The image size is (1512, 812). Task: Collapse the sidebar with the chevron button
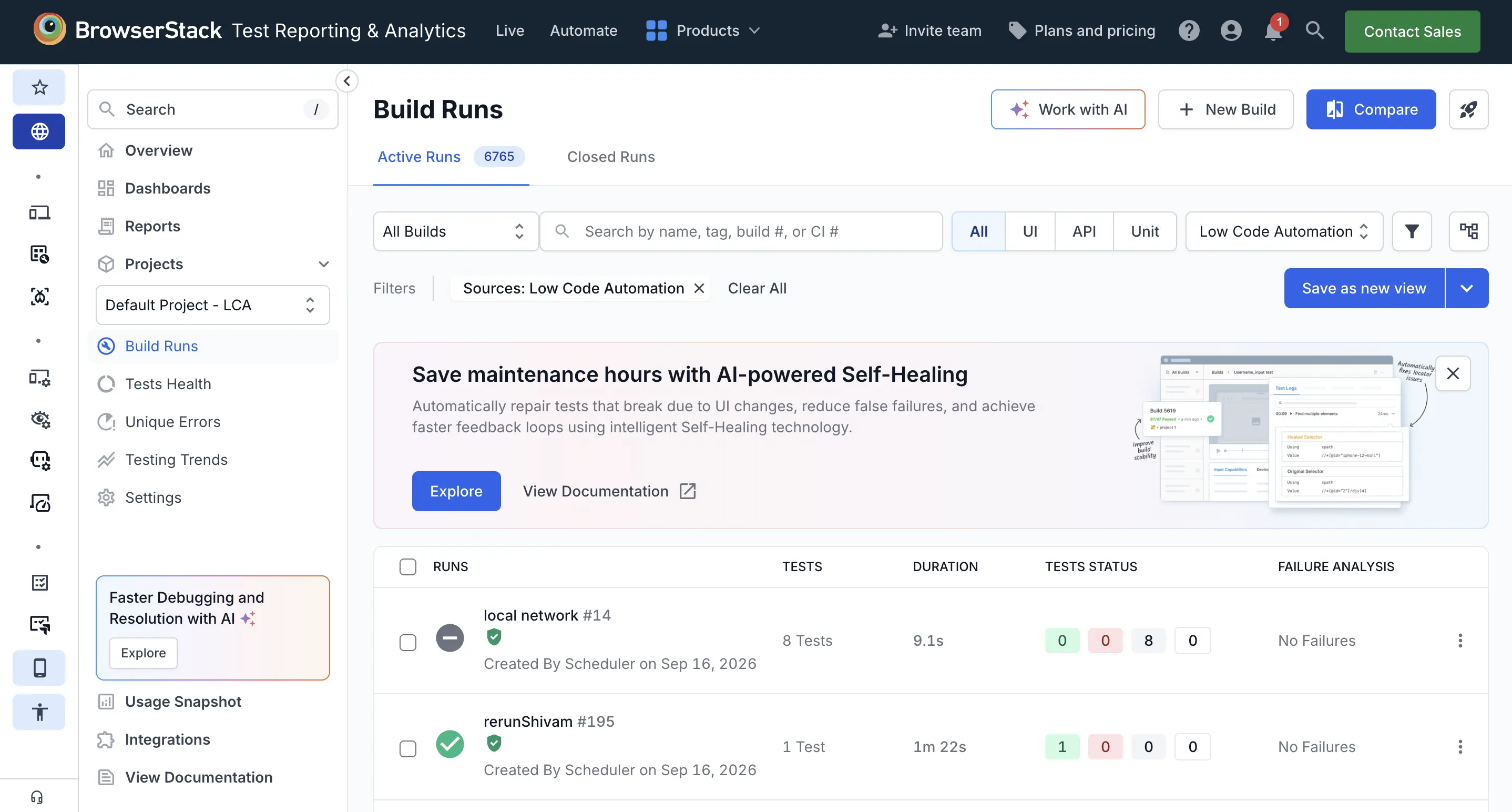click(x=347, y=81)
